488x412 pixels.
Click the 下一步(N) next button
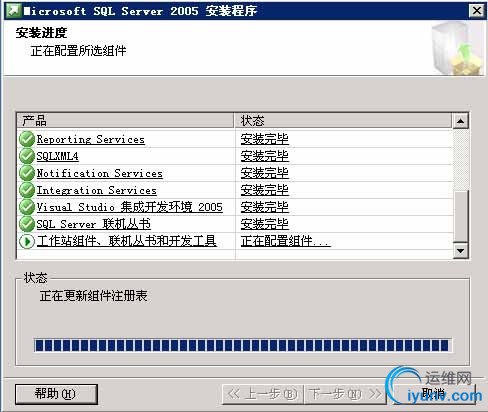(x=345, y=394)
